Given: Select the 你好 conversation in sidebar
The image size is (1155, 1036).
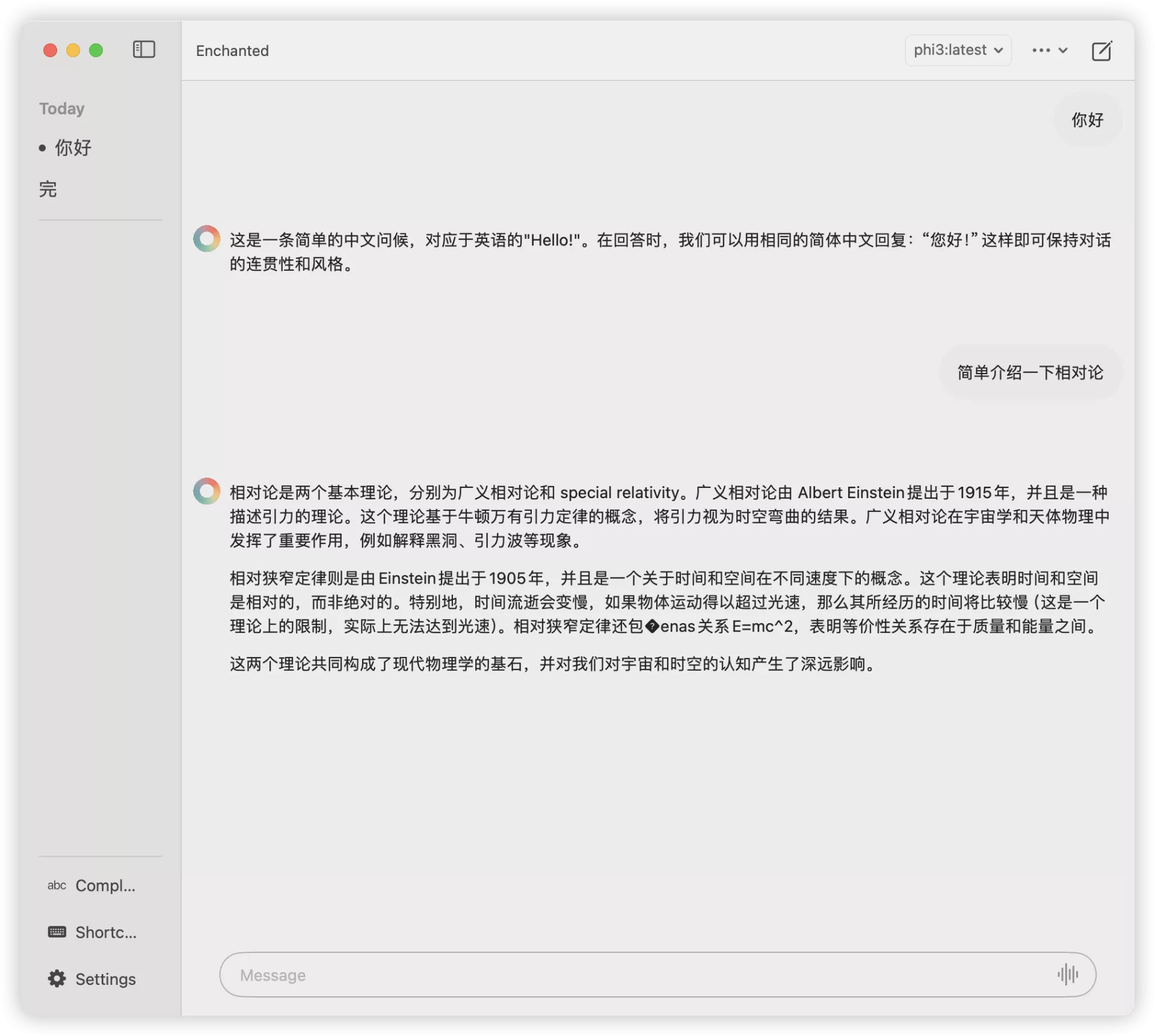Looking at the screenshot, I should click(x=73, y=148).
